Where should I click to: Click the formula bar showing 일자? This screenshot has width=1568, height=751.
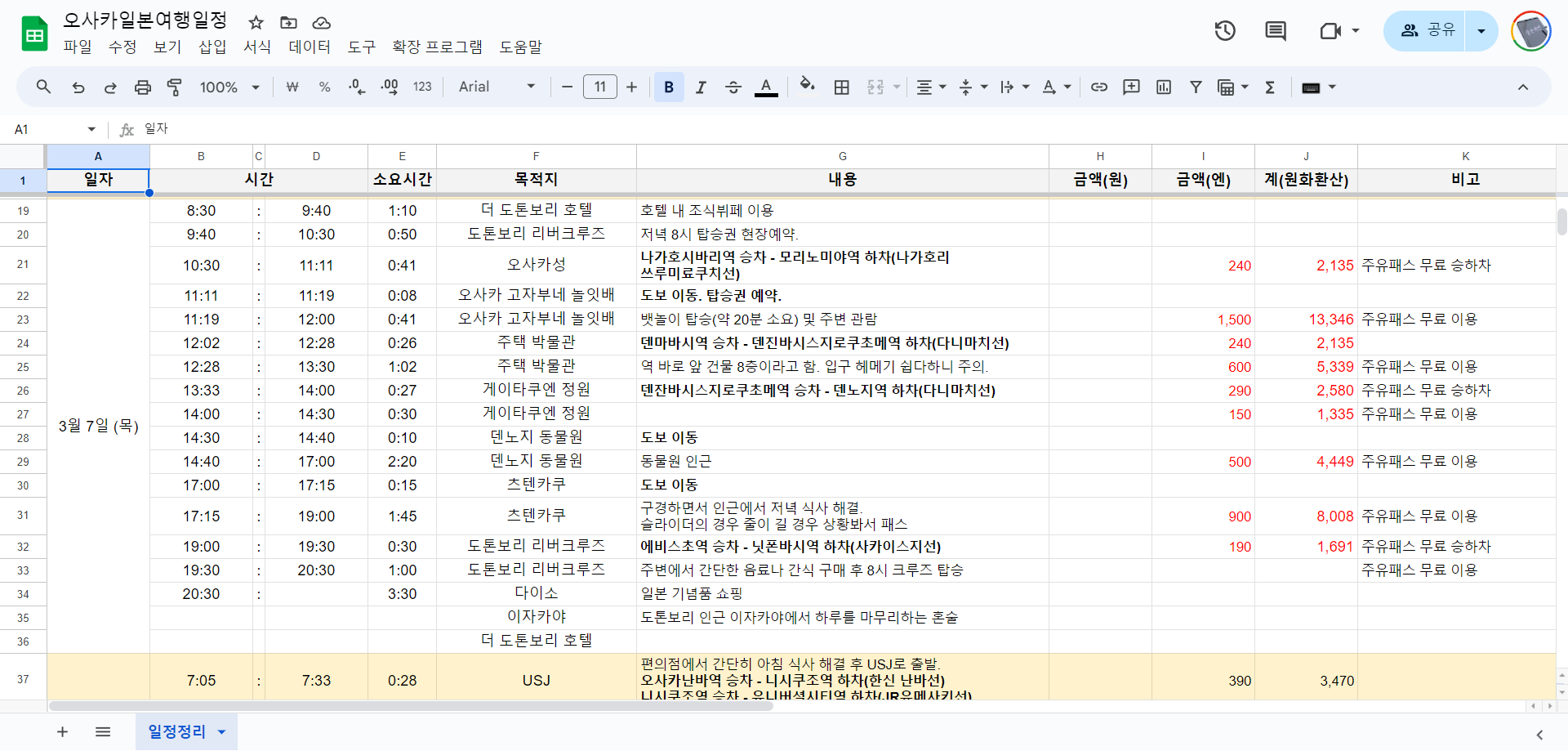click(x=849, y=129)
